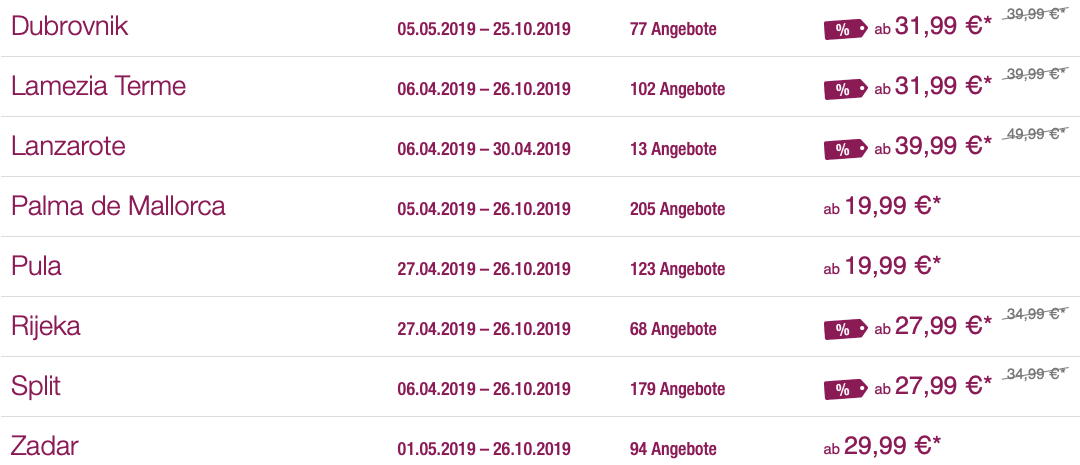Screen dimensions: 1080x465
Task: Click the sale tag icon for Lanzarote
Action: click(846, 149)
